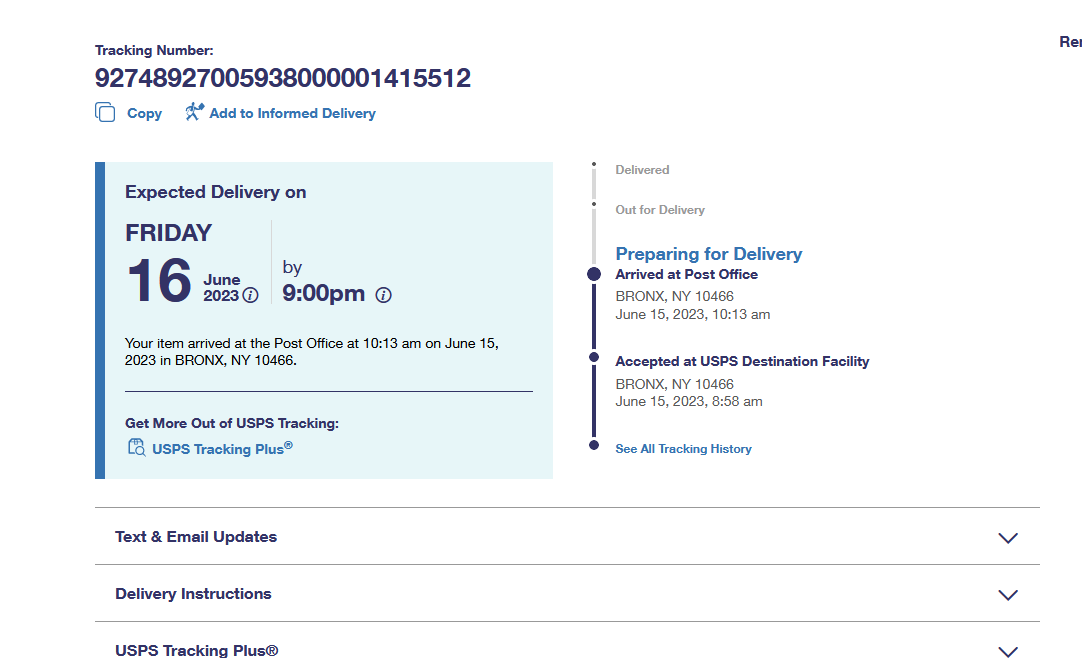This screenshot has height=658, width=1082.
Task: Expand the Delivery Instructions chevron
Action: (1008, 594)
